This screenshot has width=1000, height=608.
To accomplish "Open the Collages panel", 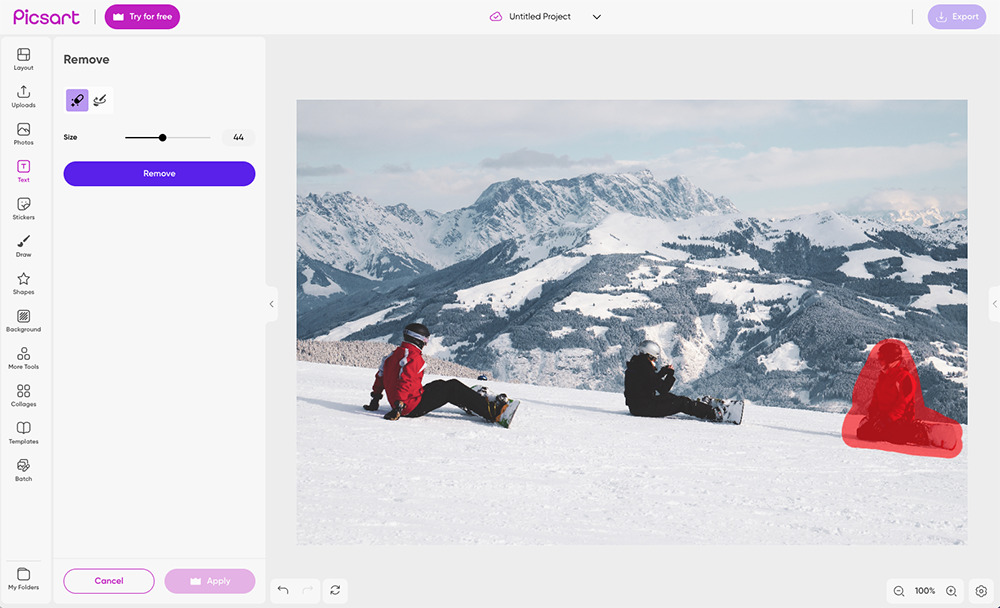I will pyautogui.click(x=23, y=396).
